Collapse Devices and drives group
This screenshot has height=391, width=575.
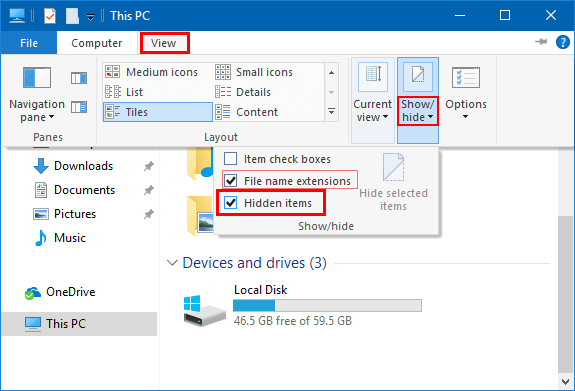point(172,263)
